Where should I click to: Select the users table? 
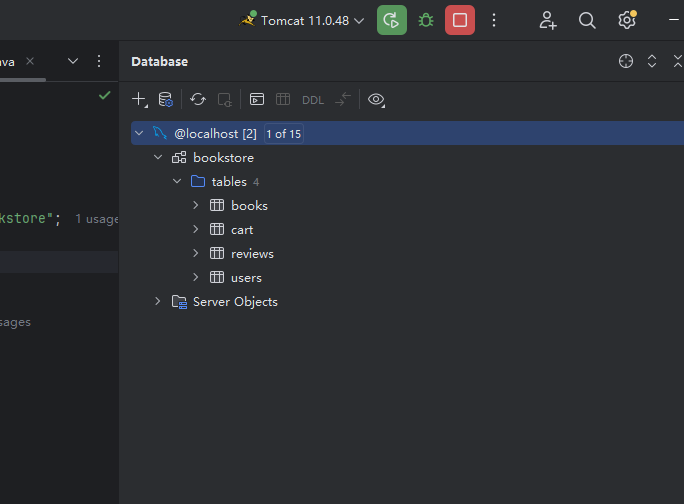click(x=246, y=278)
